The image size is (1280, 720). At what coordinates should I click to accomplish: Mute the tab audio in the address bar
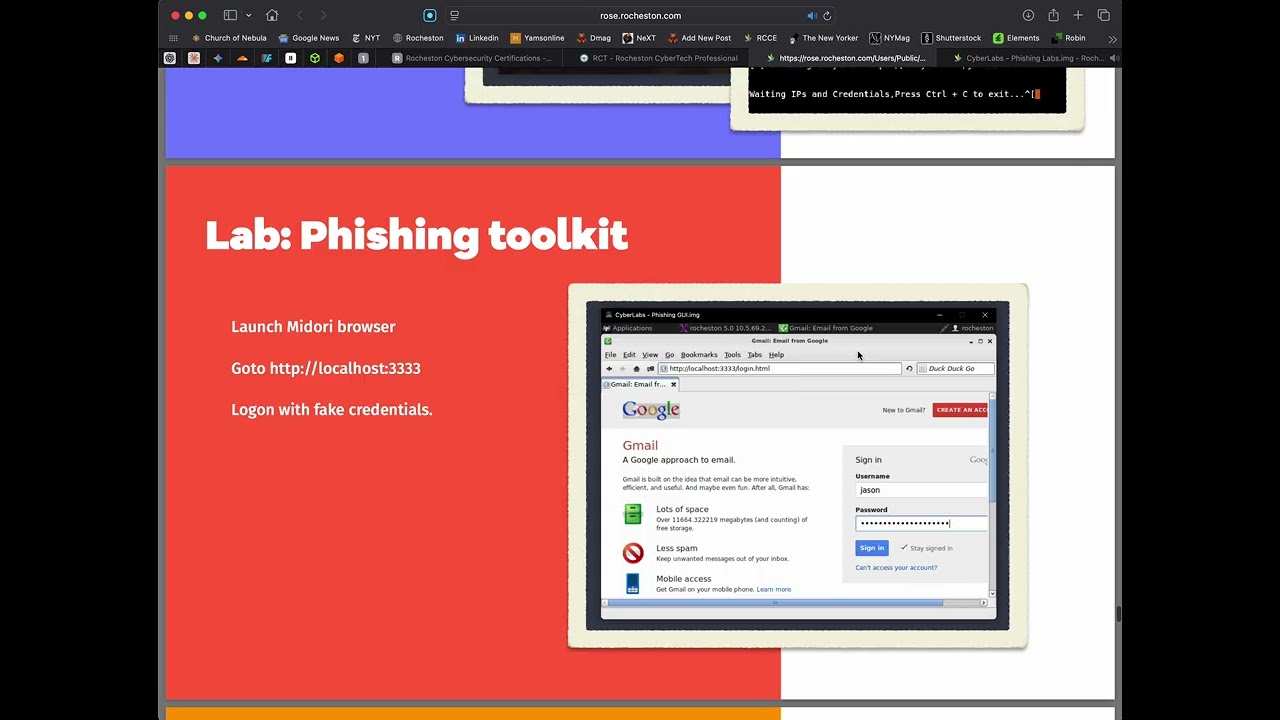(812, 15)
